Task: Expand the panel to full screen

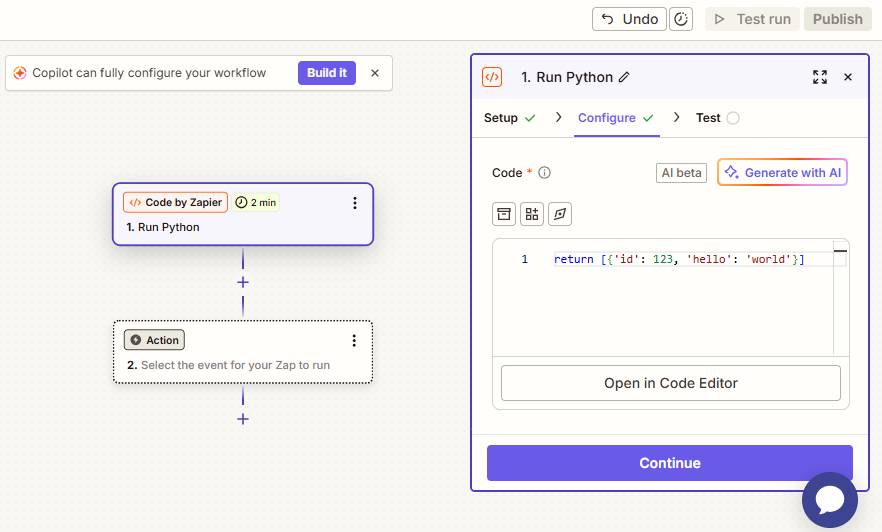Action: [820, 77]
